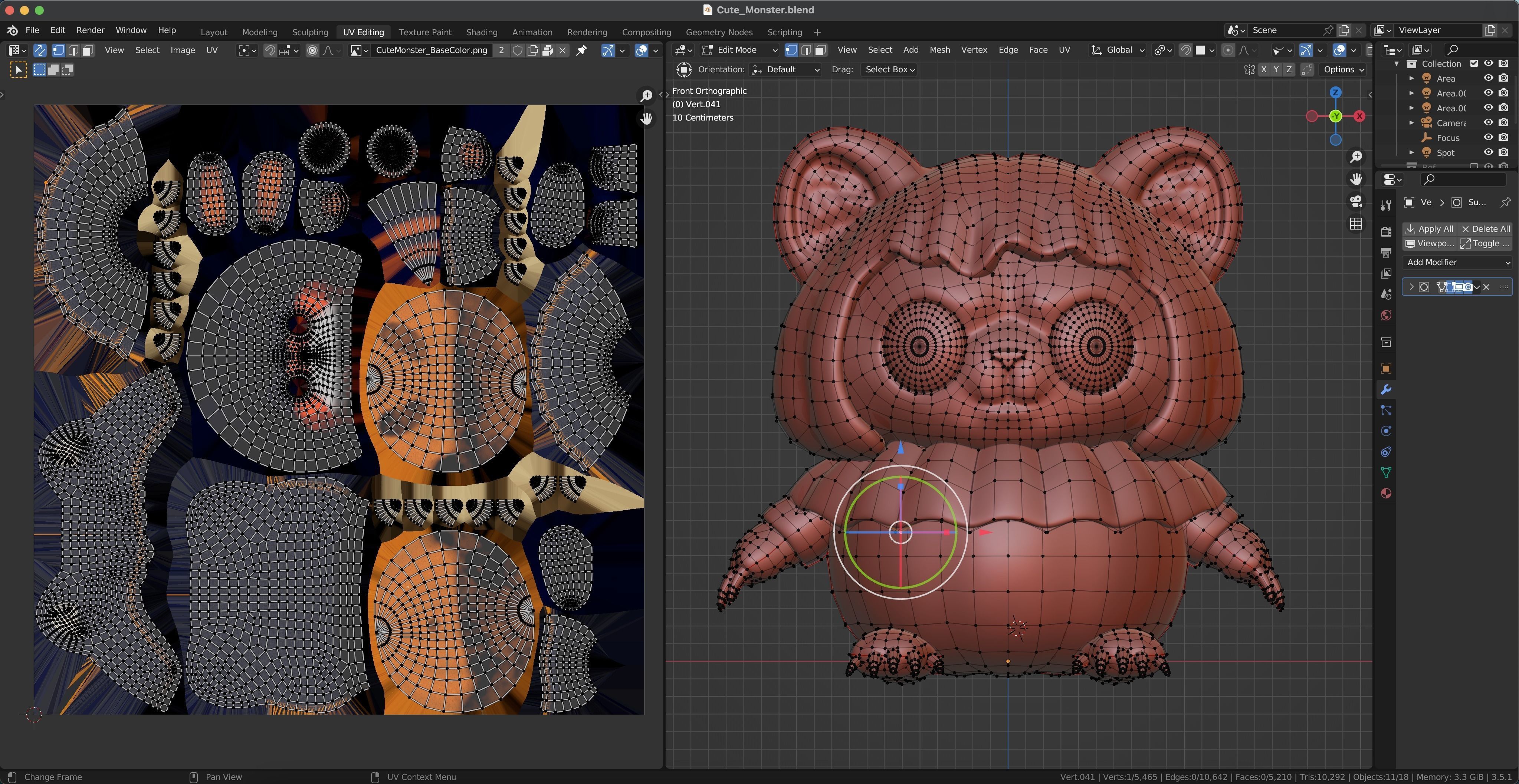This screenshot has width=1519, height=784.
Task: Hide the Spot light in viewport
Action: tap(1488, 152)
